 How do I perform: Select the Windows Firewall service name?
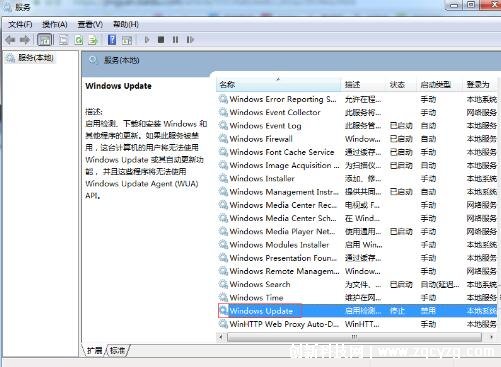(x=261, y=139)
